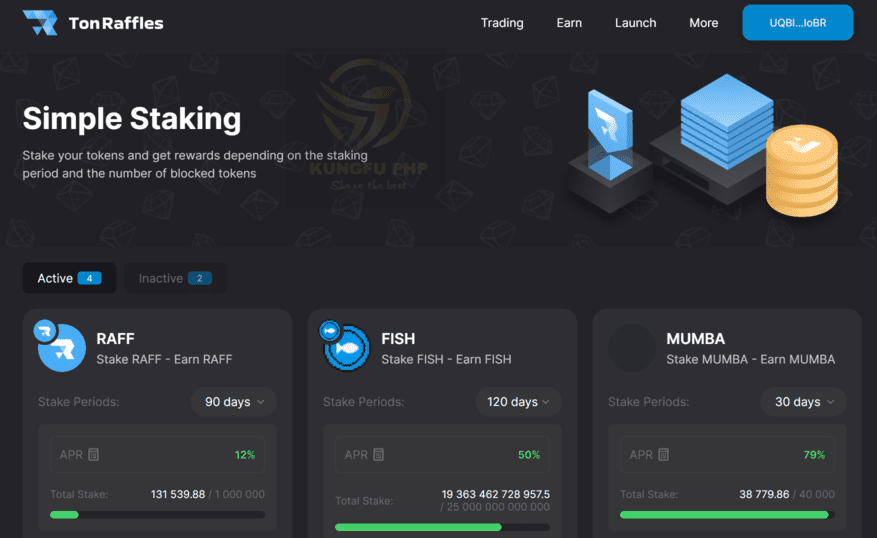Viewport: 877px width, 538px height.
Task: Click the FISH card title
Action: [398, 339]
